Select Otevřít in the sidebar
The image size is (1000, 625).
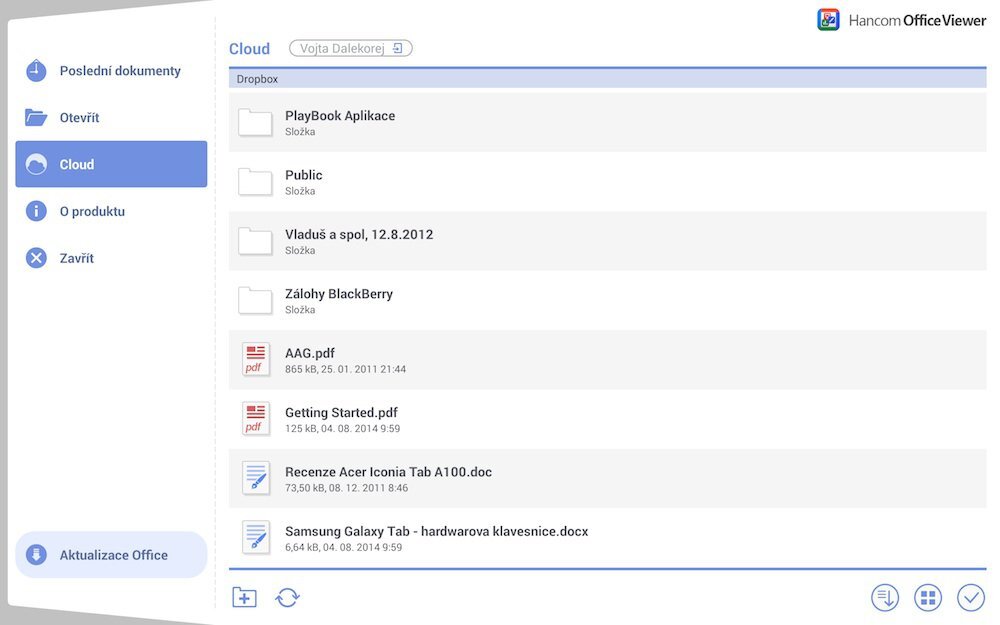(x=111, y=117)
